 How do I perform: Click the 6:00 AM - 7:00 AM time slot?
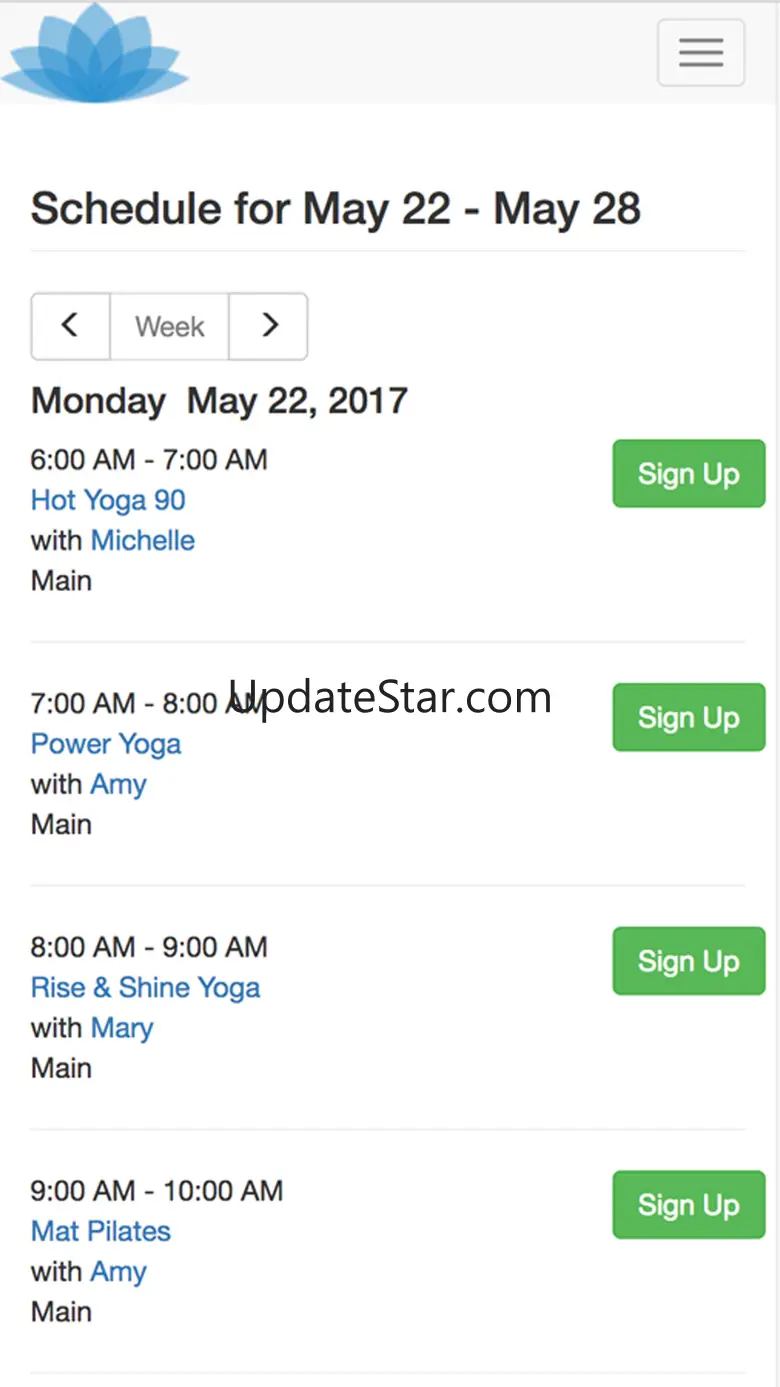point(149,460)
